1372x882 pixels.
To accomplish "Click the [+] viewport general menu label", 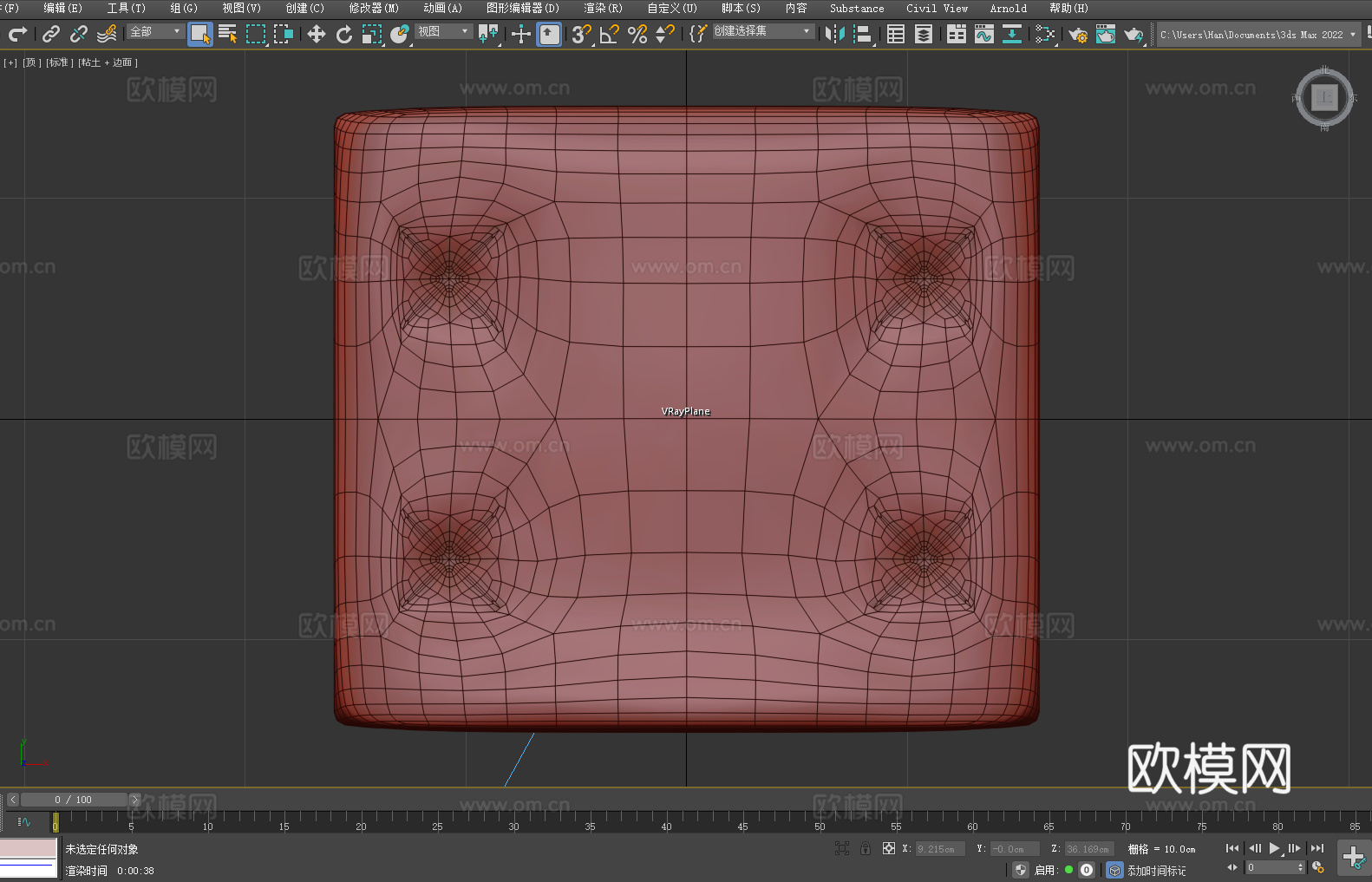I will tap(10, 62).
